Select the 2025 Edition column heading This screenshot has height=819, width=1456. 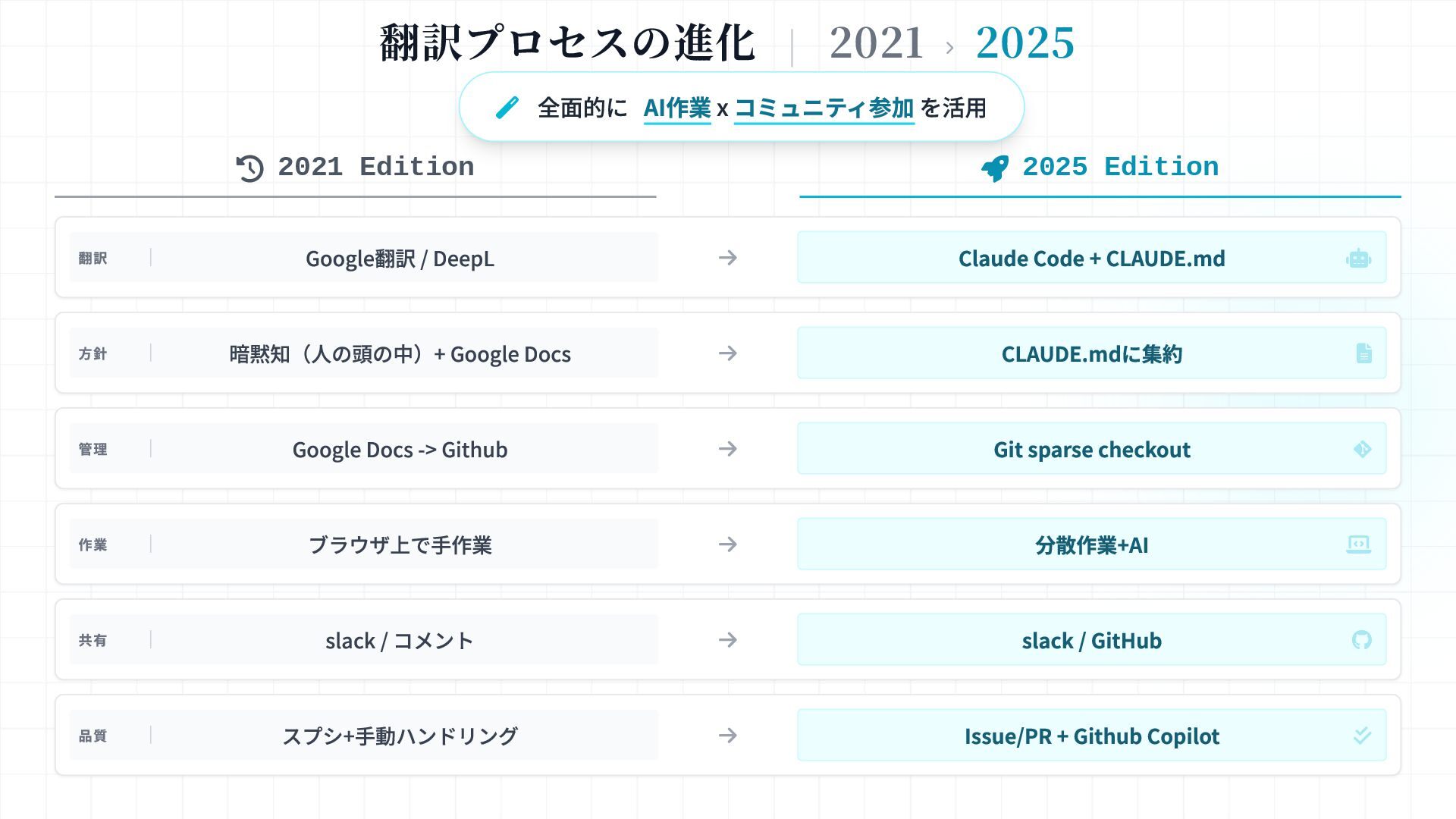pyautogui.click(x=1120, y=167)
